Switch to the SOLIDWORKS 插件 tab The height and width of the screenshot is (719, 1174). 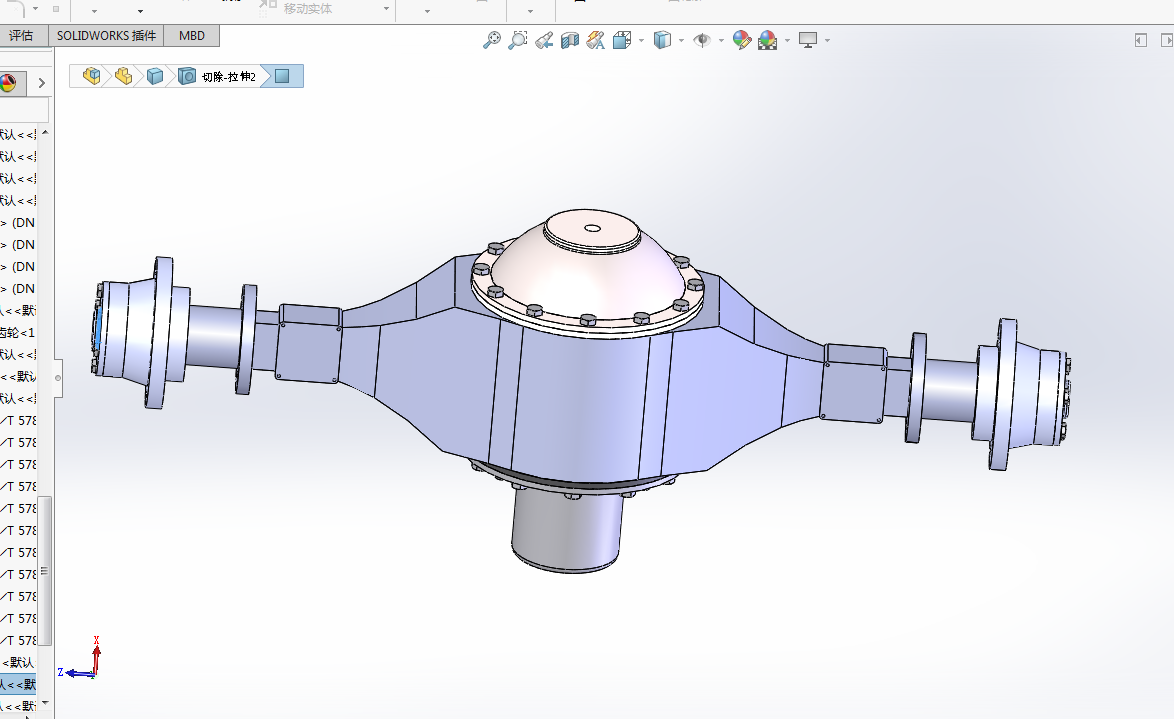click(x=106, y=36)
